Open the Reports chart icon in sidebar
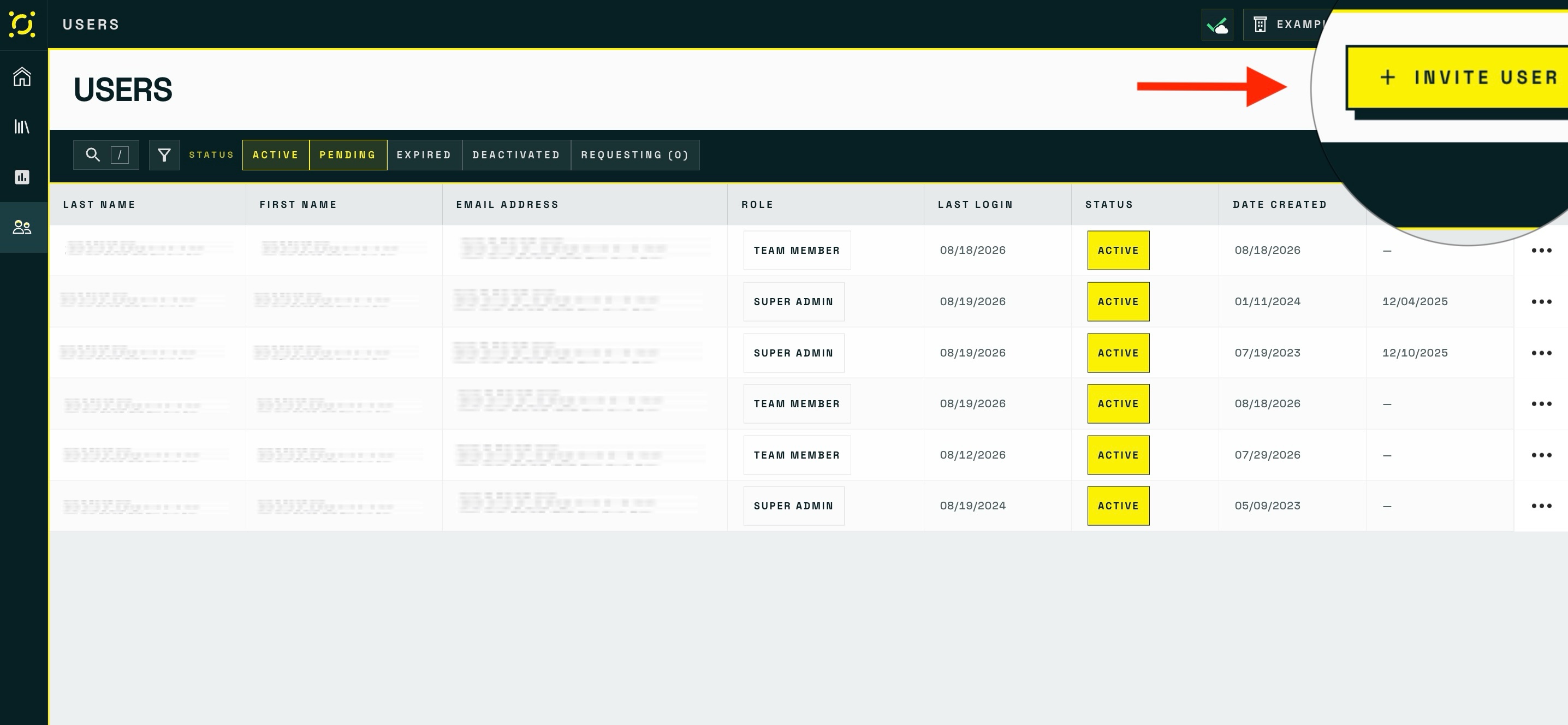Image resolution: width=1568 pixels, height=725 pixels. point(22,177)
